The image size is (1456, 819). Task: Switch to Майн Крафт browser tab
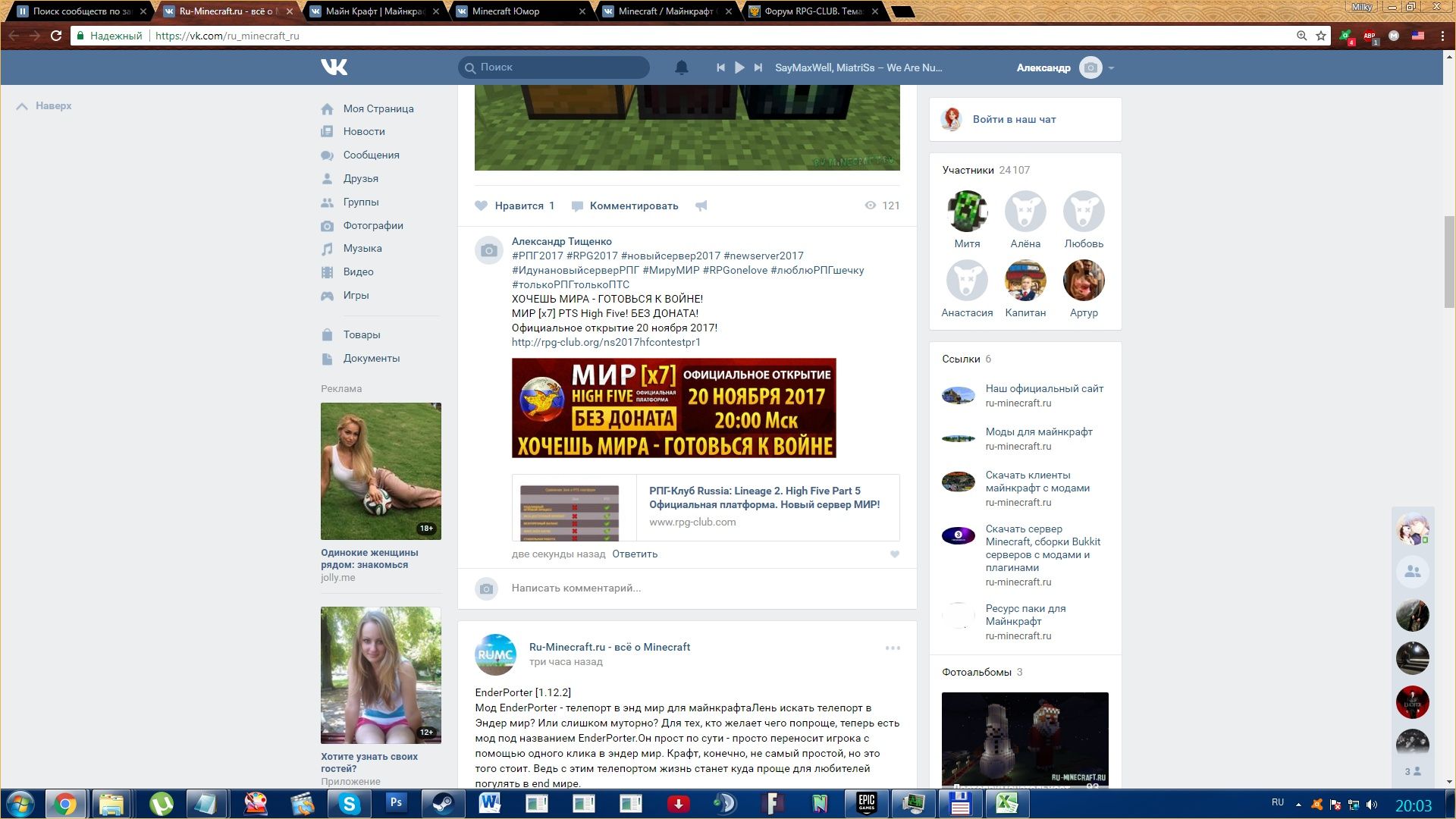[375, 11]
